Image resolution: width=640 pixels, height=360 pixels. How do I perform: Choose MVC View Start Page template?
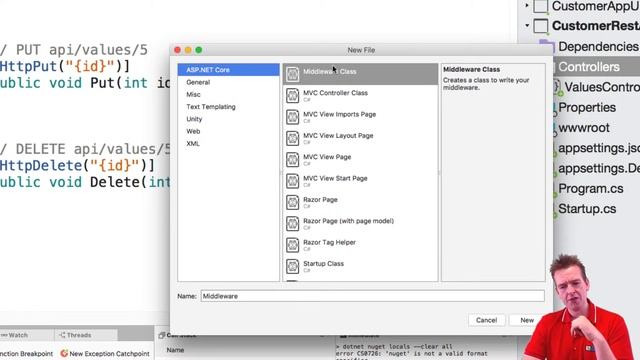click(335, 178)
